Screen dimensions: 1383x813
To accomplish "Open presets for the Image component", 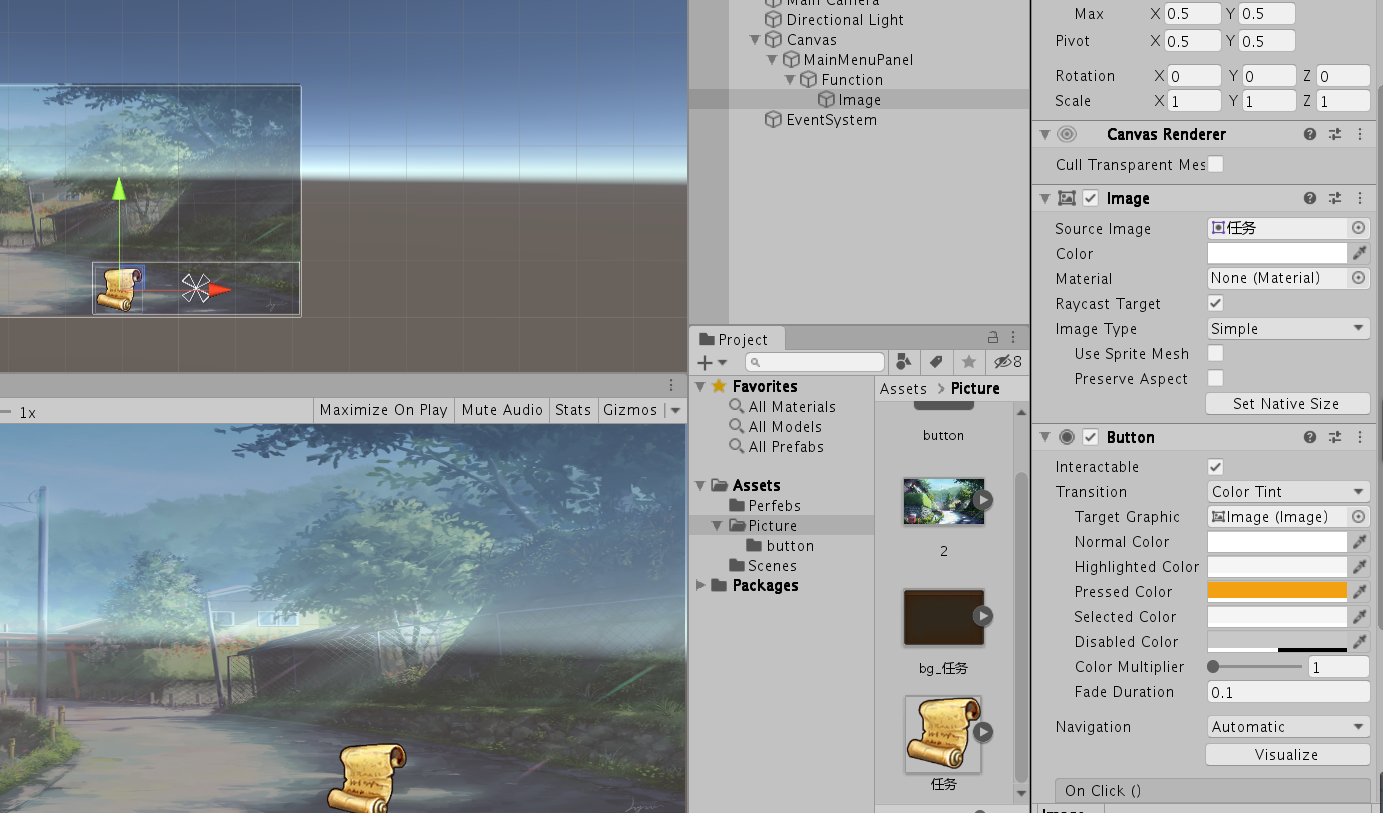I will 1335,199.
